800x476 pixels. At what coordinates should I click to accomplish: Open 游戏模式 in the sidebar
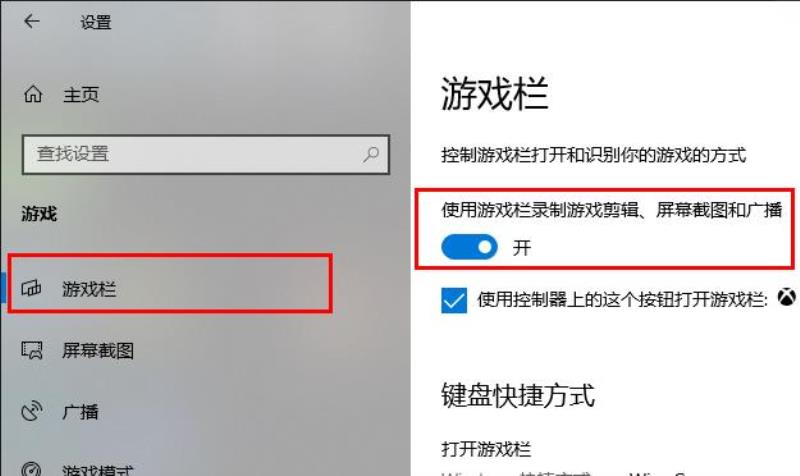click(x=98, y=469)
